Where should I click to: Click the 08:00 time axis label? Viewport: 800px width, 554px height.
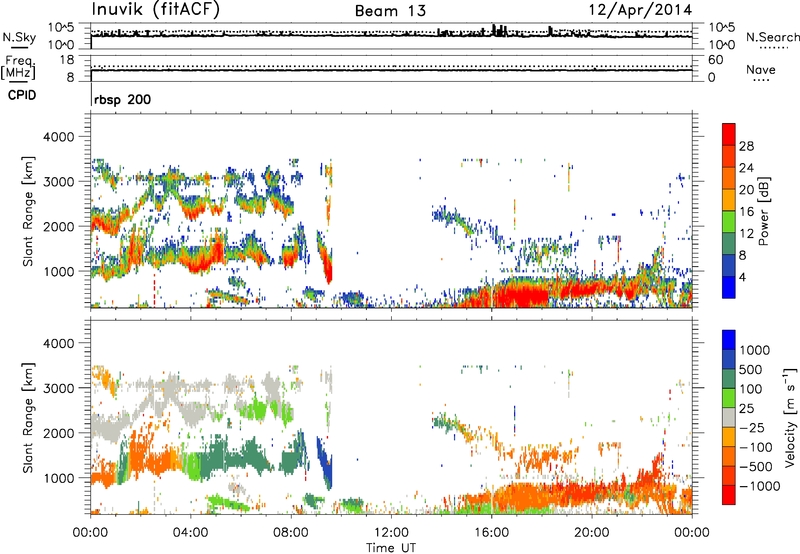(x=291, y=533)
